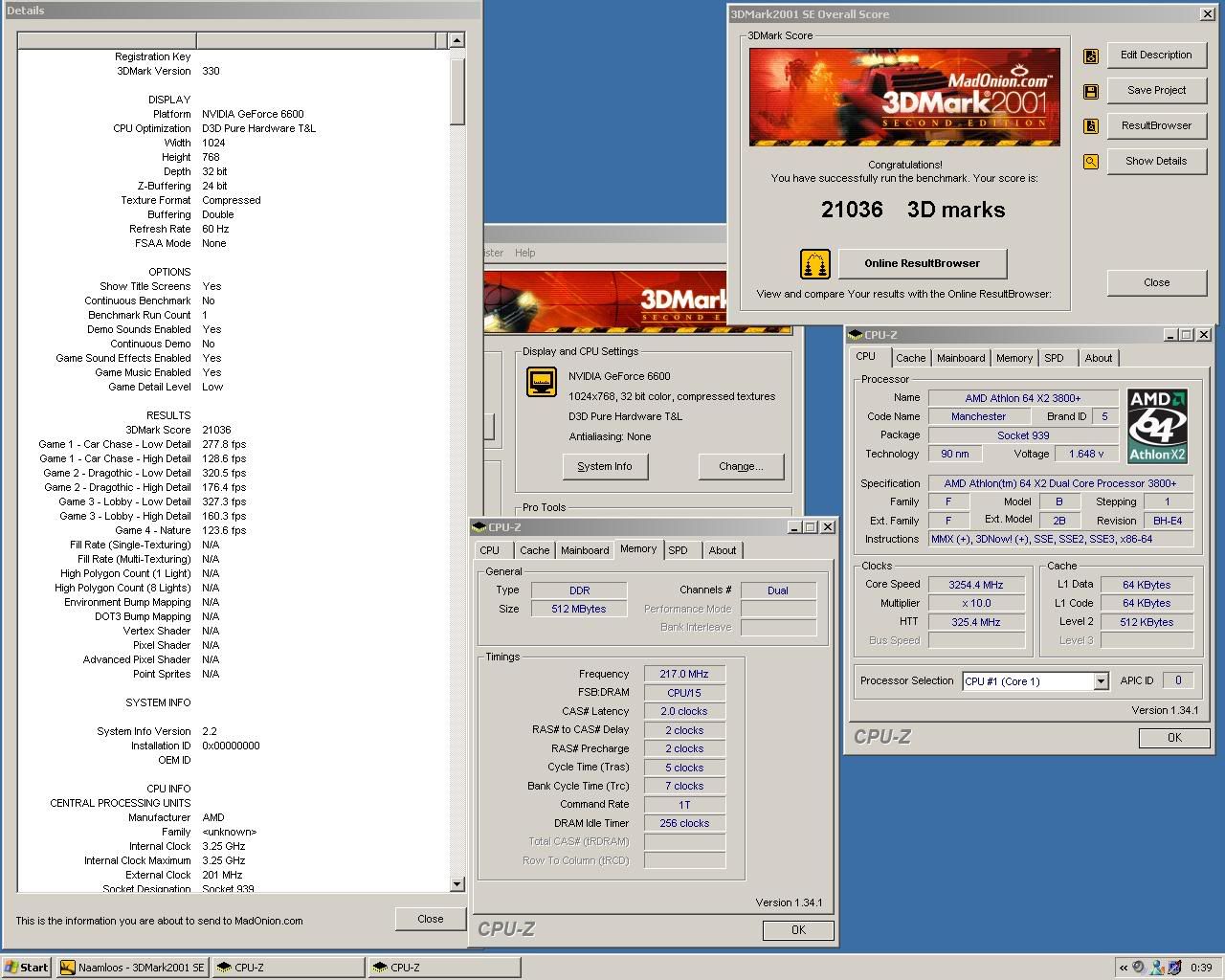The image size is (1225, 980).
Task: Click the Online ResultBrowser button
Action: 923,263
